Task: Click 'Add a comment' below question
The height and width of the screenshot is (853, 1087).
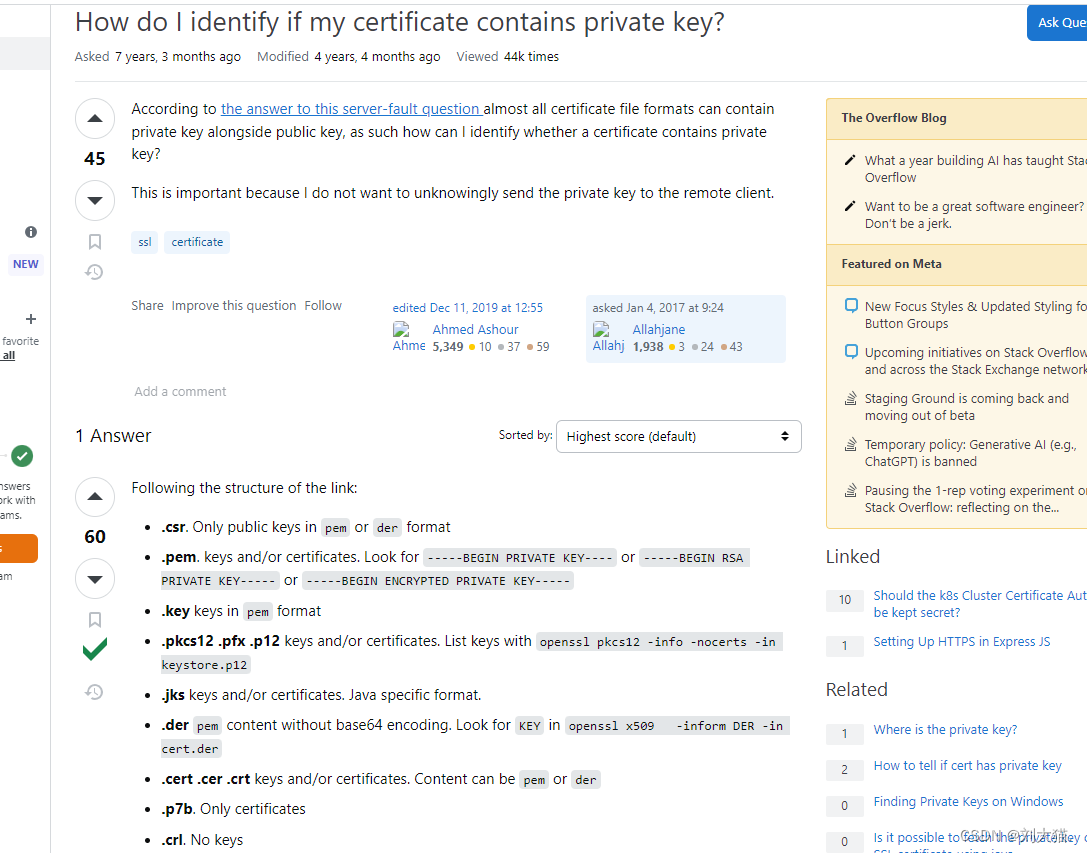Action: pos(180,392)
